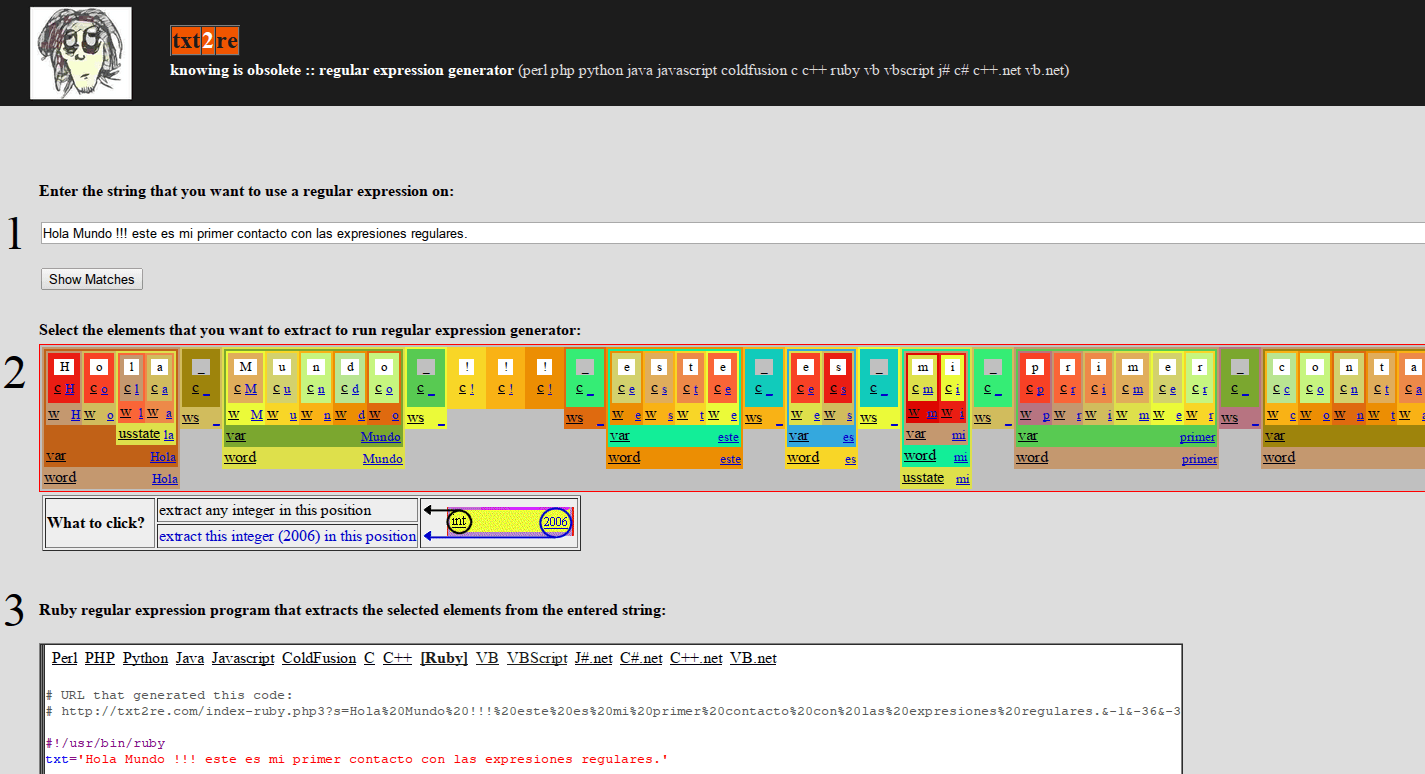The image size is (1425, 774).
Task: Click the txt2re orange logo
Action: click(204, 41)
